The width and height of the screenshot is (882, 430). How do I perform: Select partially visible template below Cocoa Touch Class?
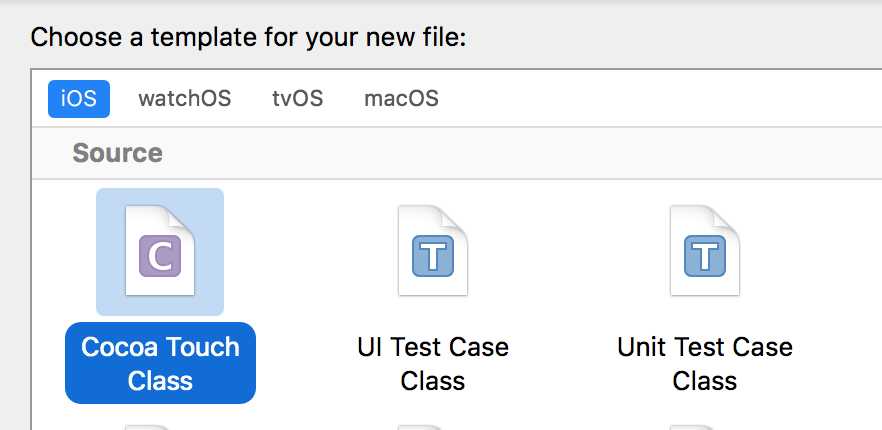point(160,427)
